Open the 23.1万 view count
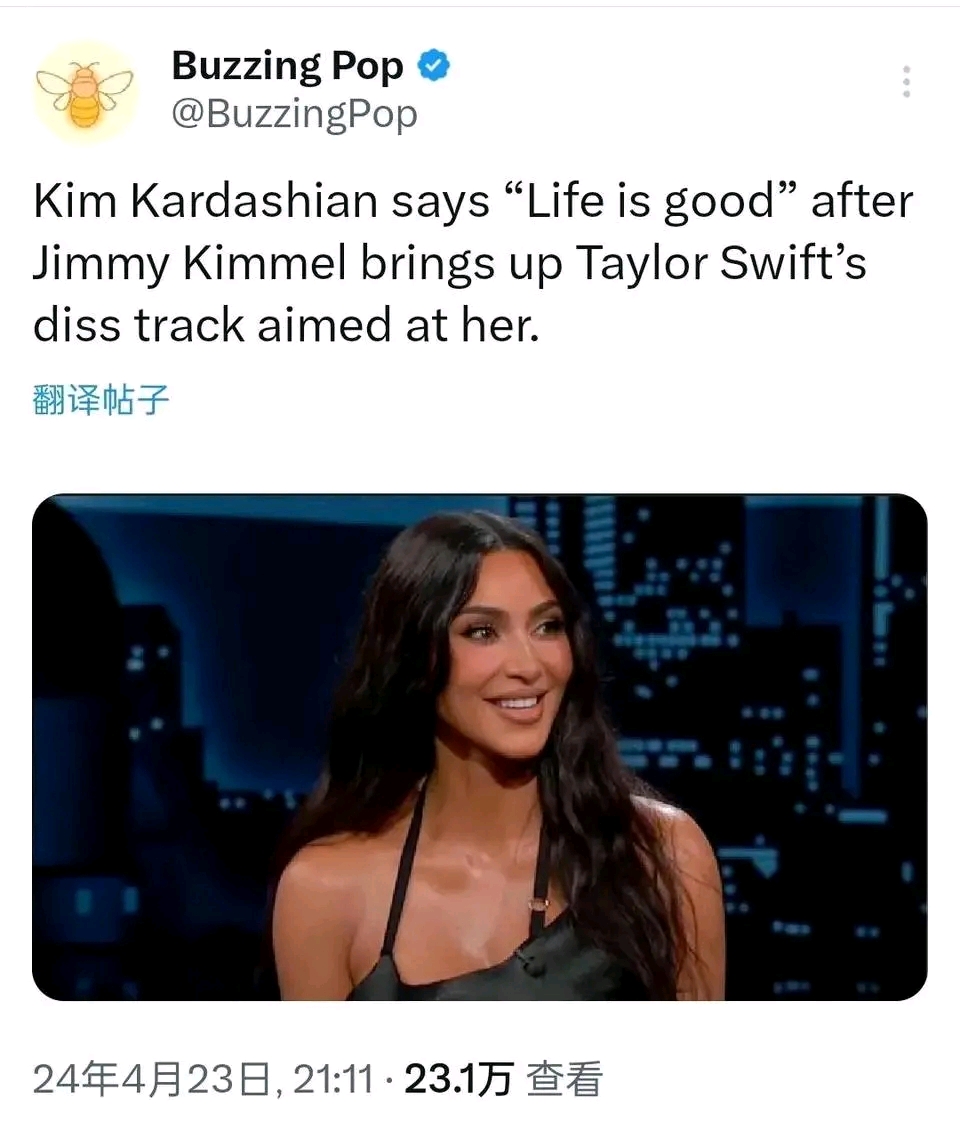The width and height of the screenshot is (960, 1130). click(460, 1080)
